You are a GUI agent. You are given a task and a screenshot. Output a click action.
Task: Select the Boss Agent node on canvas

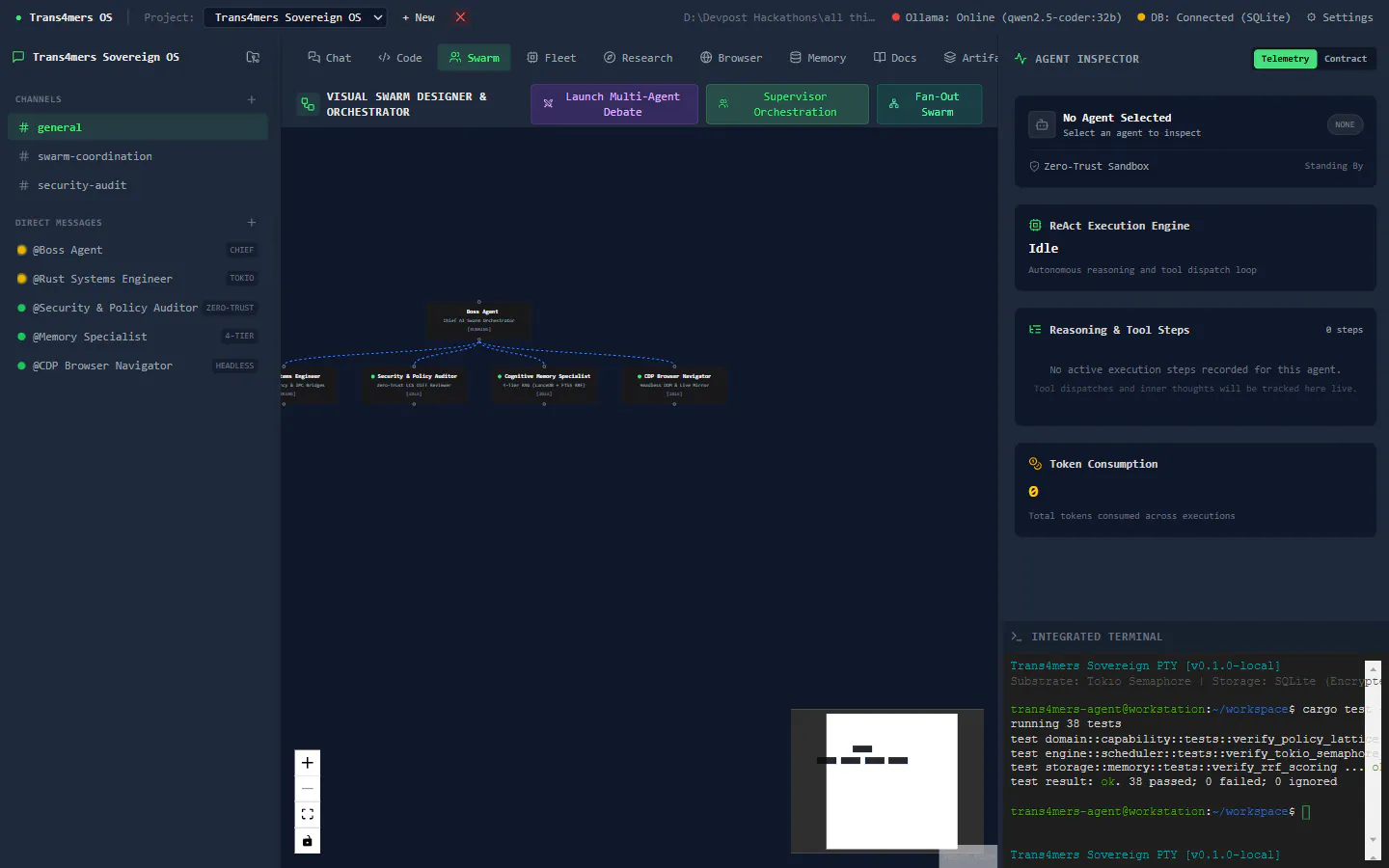click(x=479, y=319)
